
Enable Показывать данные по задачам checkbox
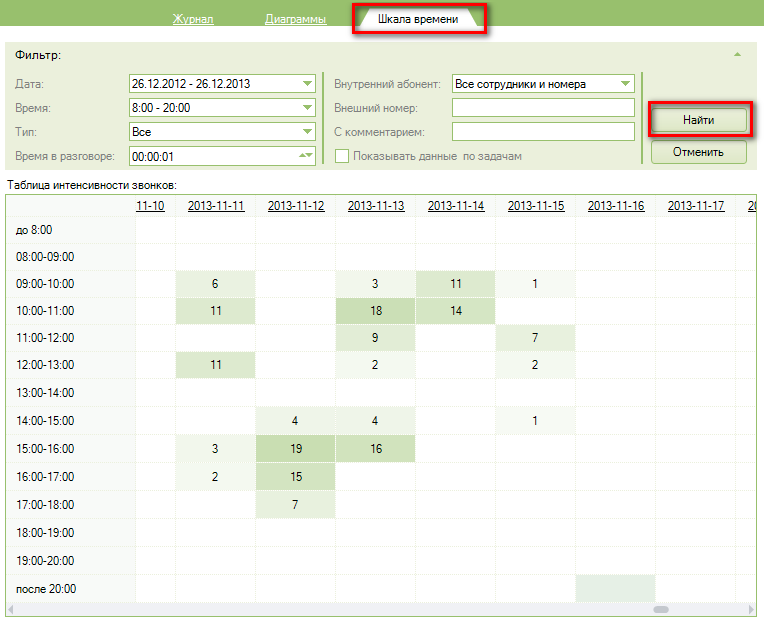pyautogui.click(x=342, y=156)
